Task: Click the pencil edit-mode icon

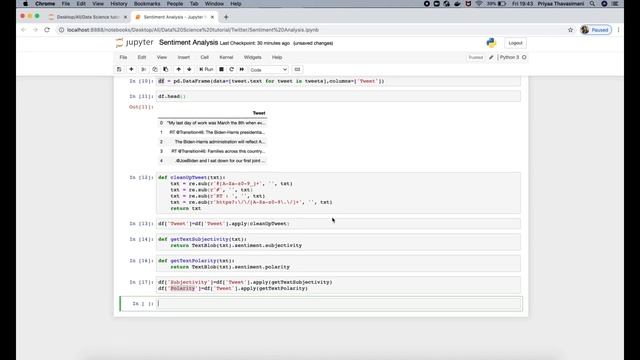Action: tap(491, 58)
